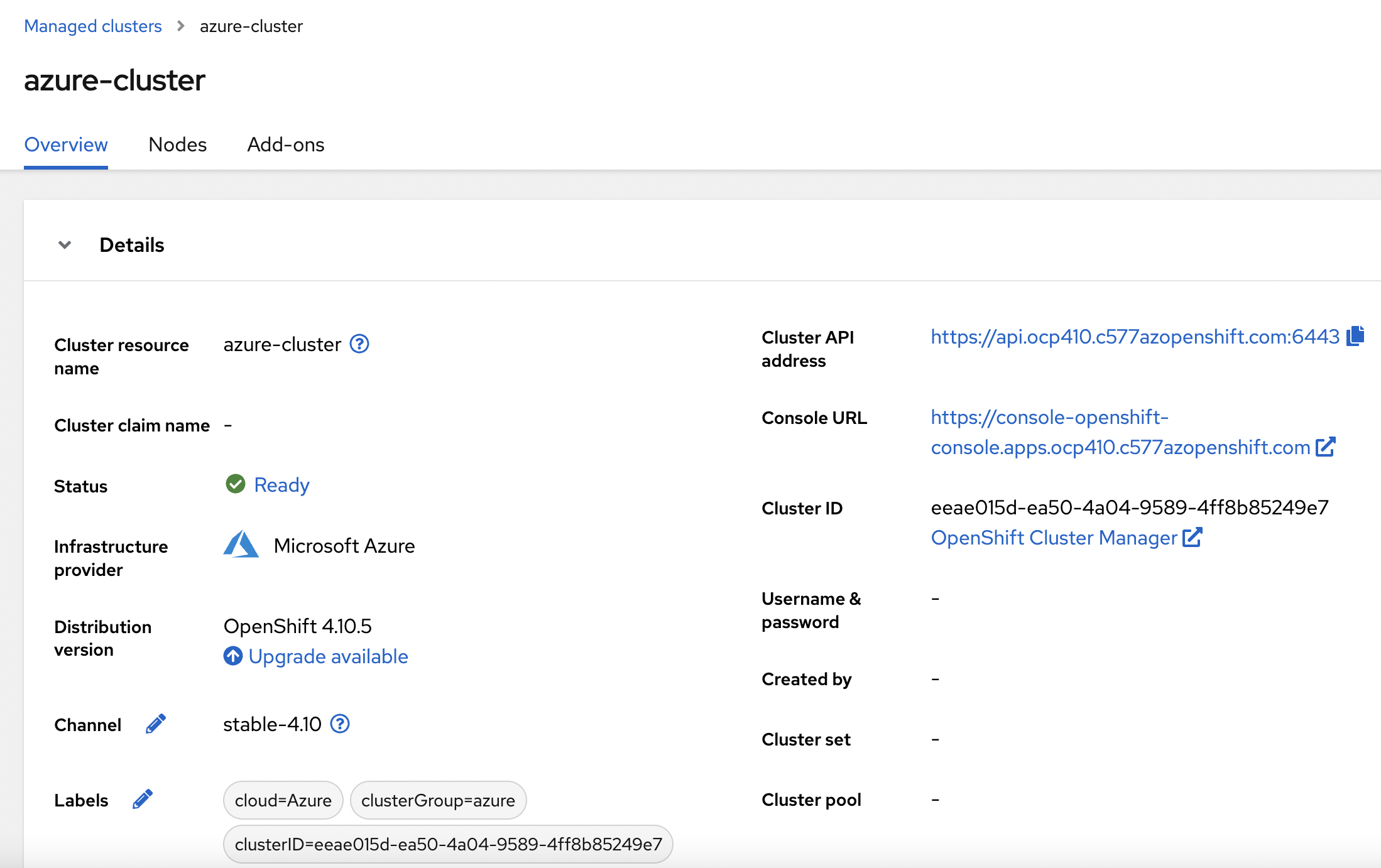Click the Channel label text
1381x868 pixels.
pos(87,725)
